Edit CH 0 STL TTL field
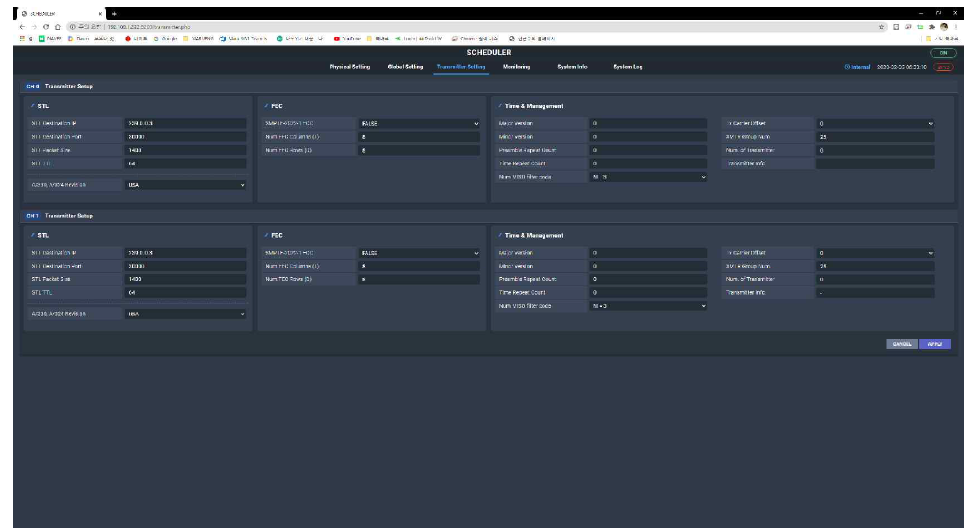Viewport: 968px width, 532px height. (185, 164)
